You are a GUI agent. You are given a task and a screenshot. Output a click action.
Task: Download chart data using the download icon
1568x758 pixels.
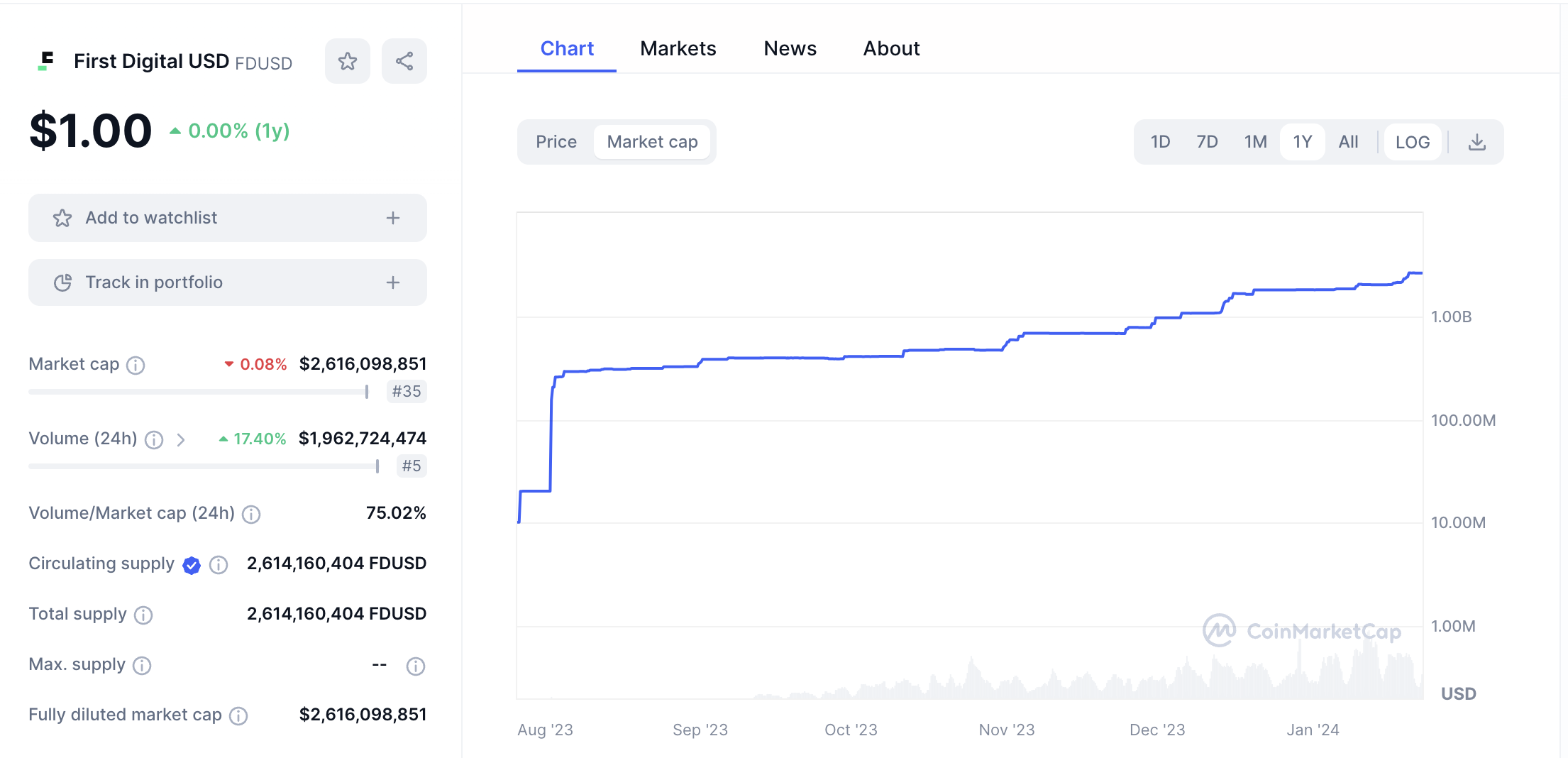click(x=1476, y=143)
